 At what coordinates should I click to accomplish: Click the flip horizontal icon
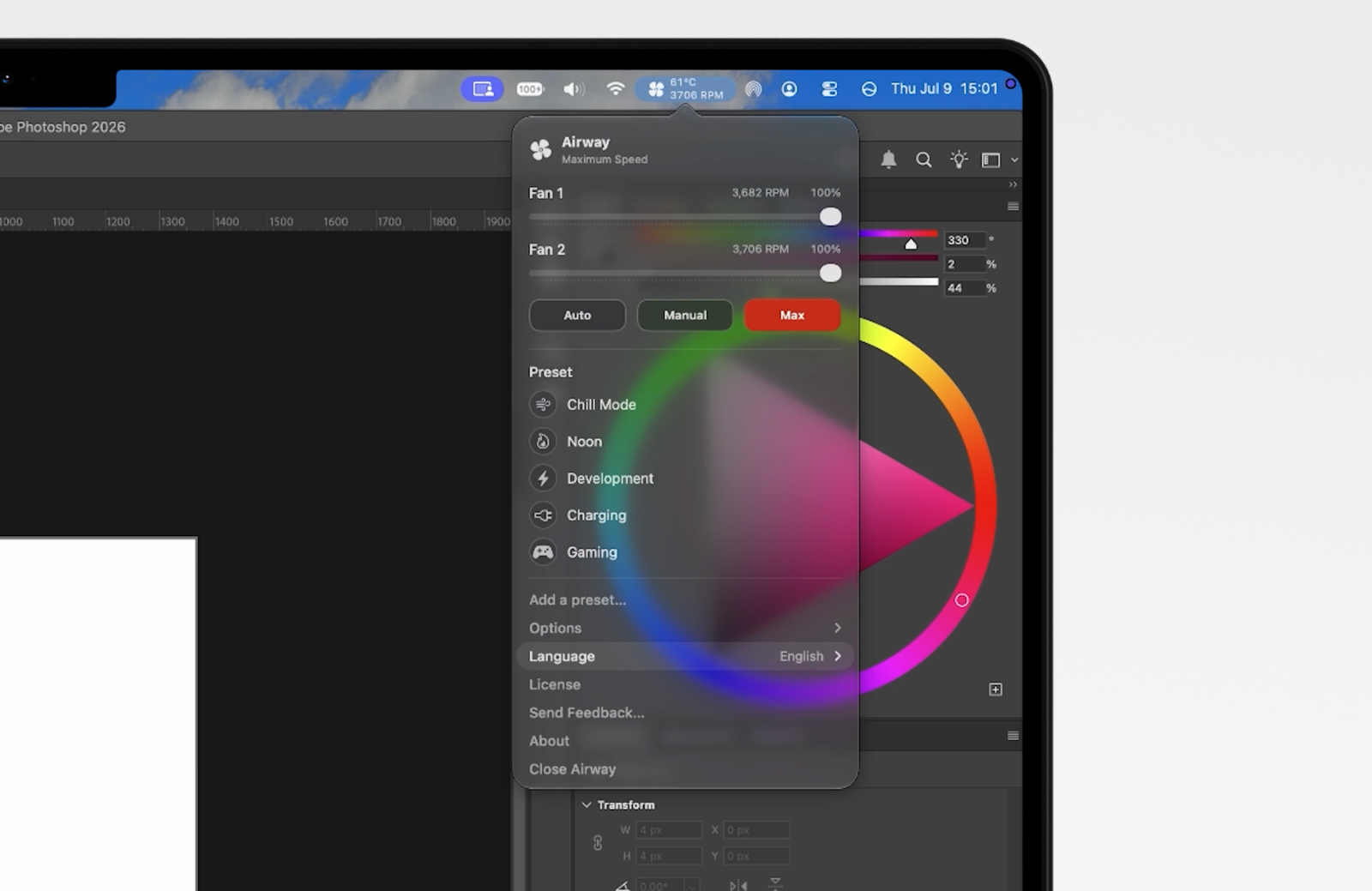[x=738, y=885]
